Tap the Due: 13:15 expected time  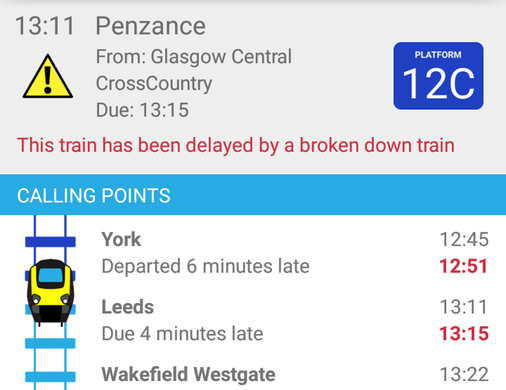(142, 110)
